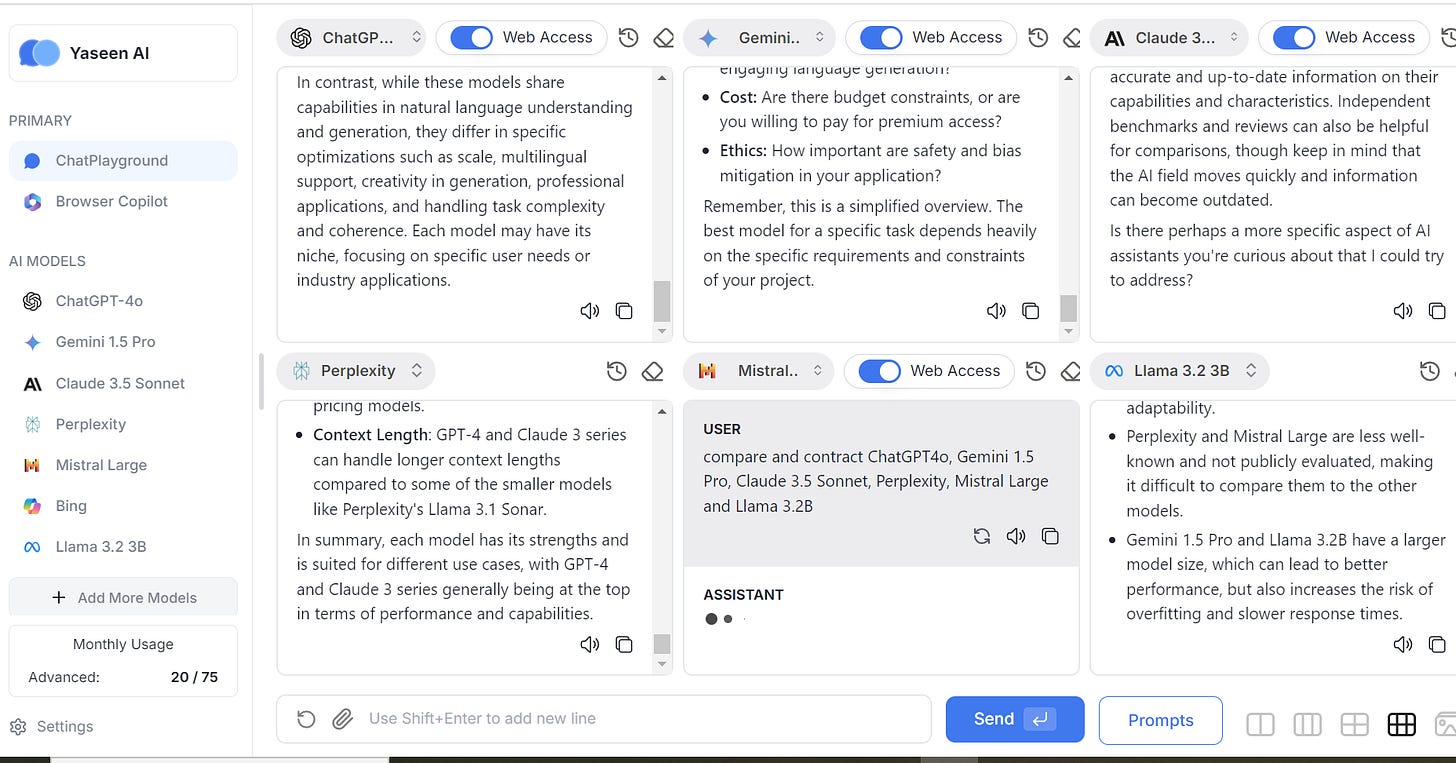Disable Web Access in the Gemini panel
Image resolution: width=1456 pixels, height=763 pixels.
tap(881, 38)
